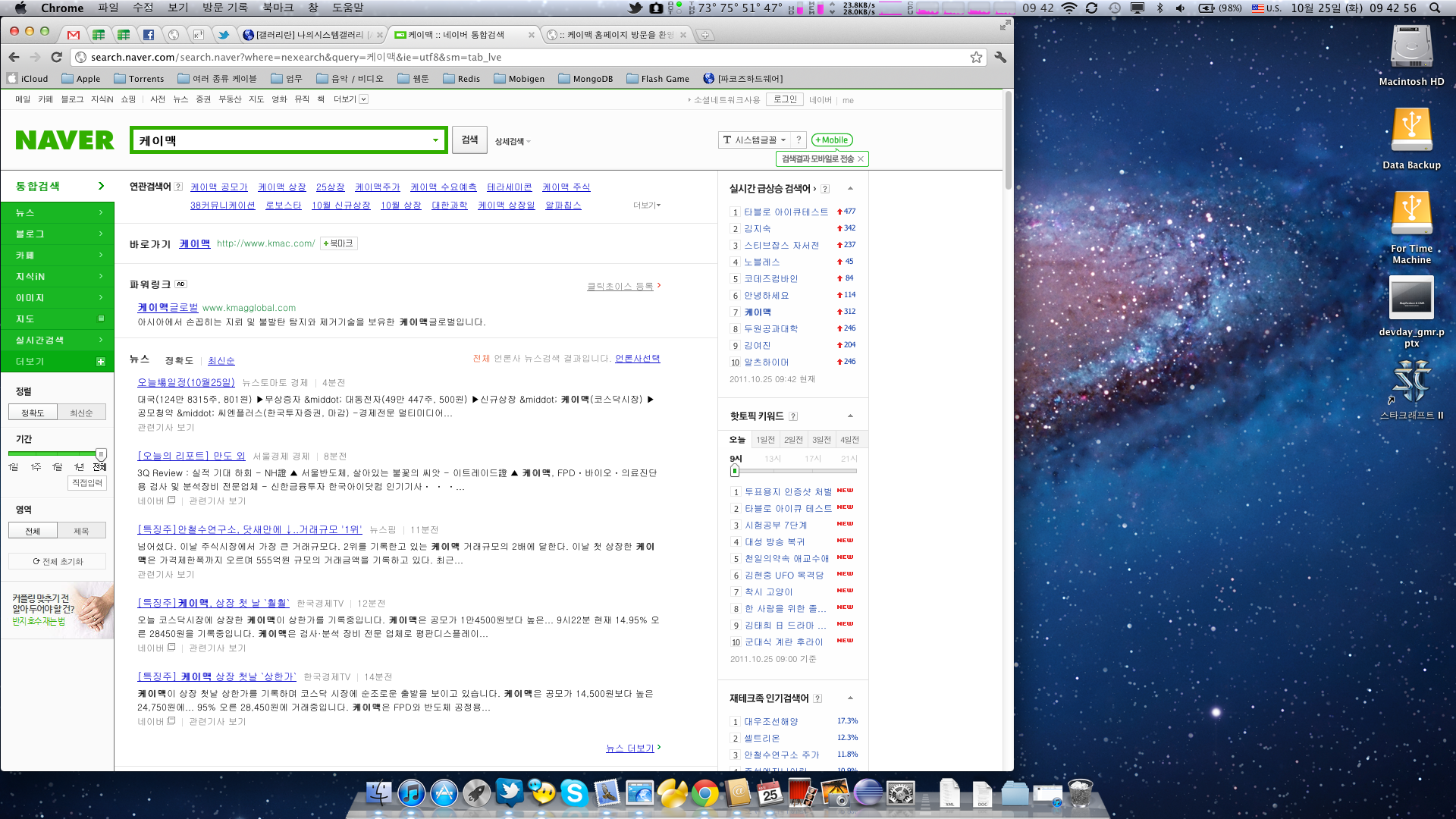Switch to 케이맥 홈페이지 tab
This screenshot has height=819, width=1456.
(x=616, y=35)
